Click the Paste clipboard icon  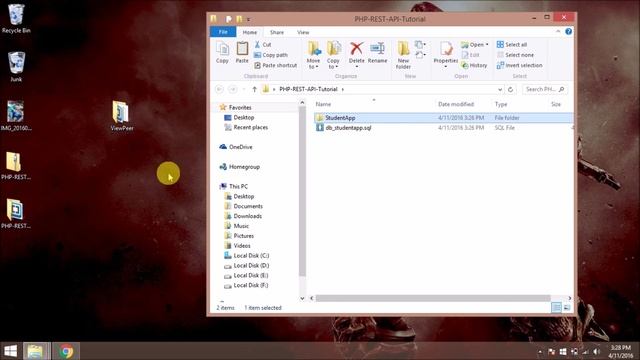(242, 52)
